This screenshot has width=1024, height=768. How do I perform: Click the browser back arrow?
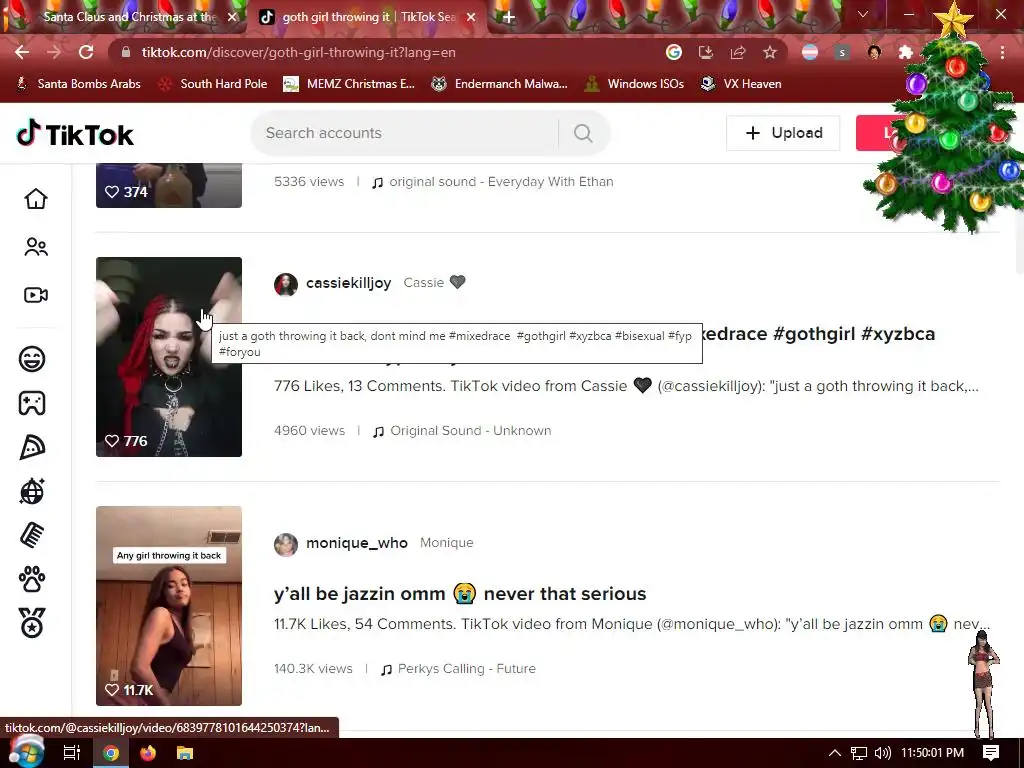(x=22, y=52)
